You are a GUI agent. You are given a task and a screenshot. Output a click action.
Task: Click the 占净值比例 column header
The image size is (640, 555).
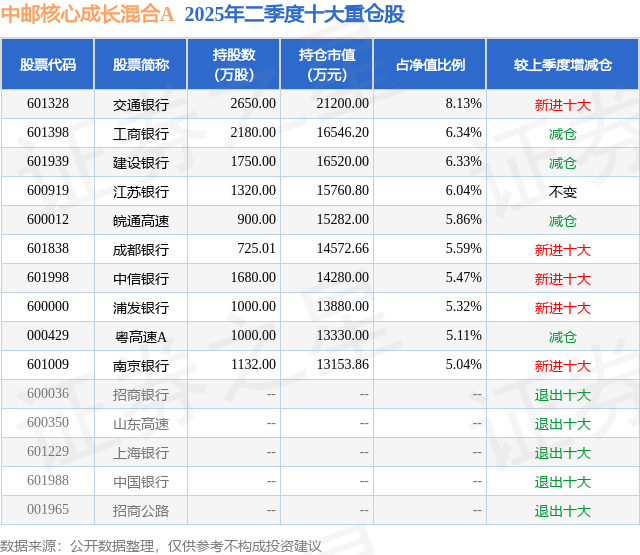(430, 64)
